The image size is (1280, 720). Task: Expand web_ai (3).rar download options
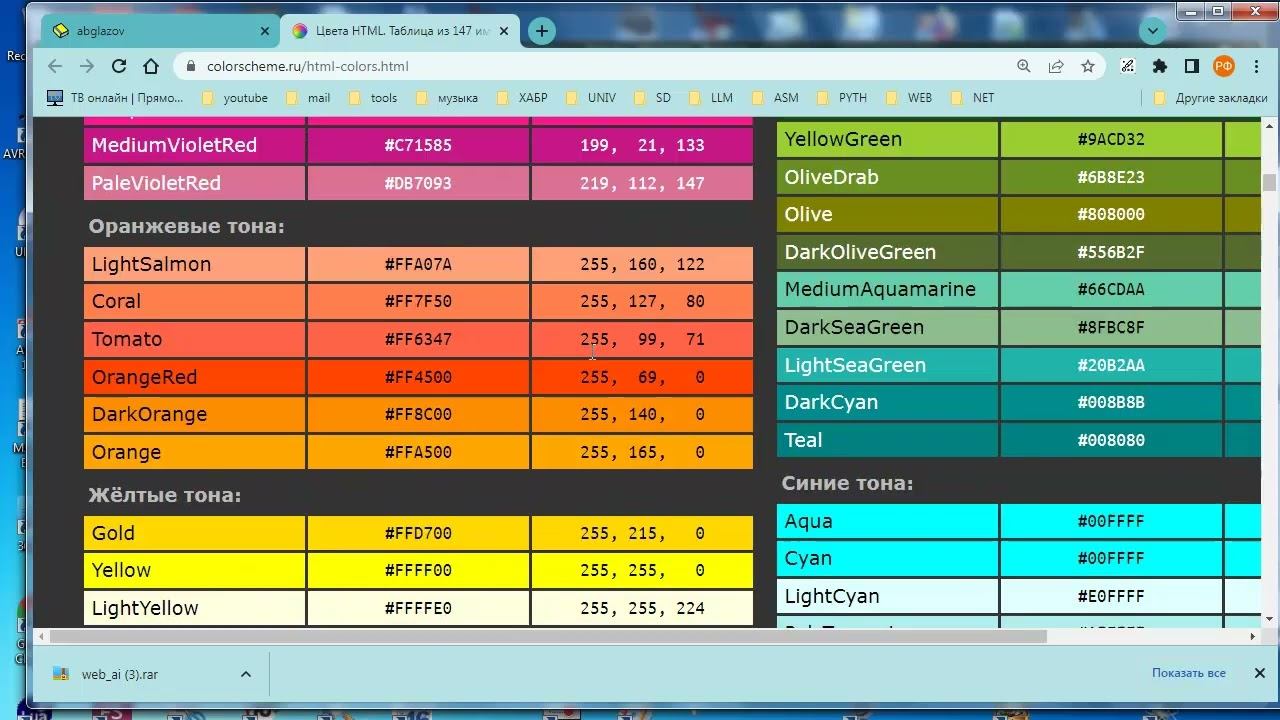point(245,674)
